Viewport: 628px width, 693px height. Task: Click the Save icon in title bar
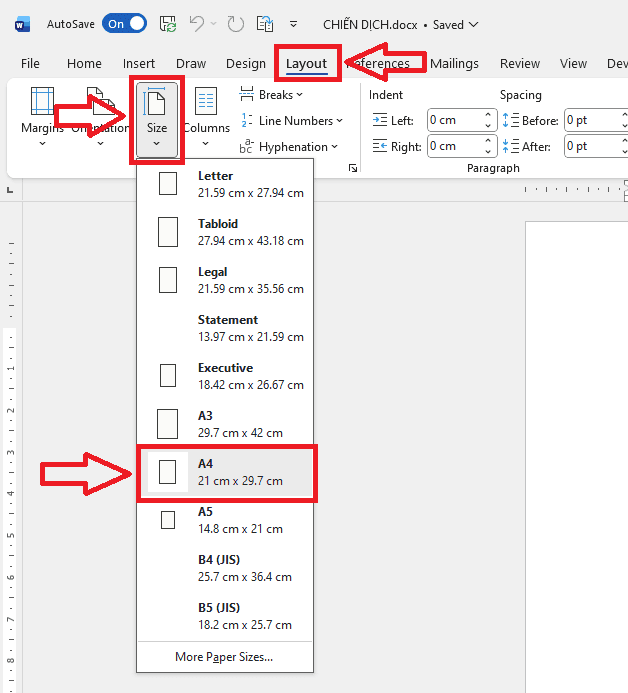click(x=168, y=24)
